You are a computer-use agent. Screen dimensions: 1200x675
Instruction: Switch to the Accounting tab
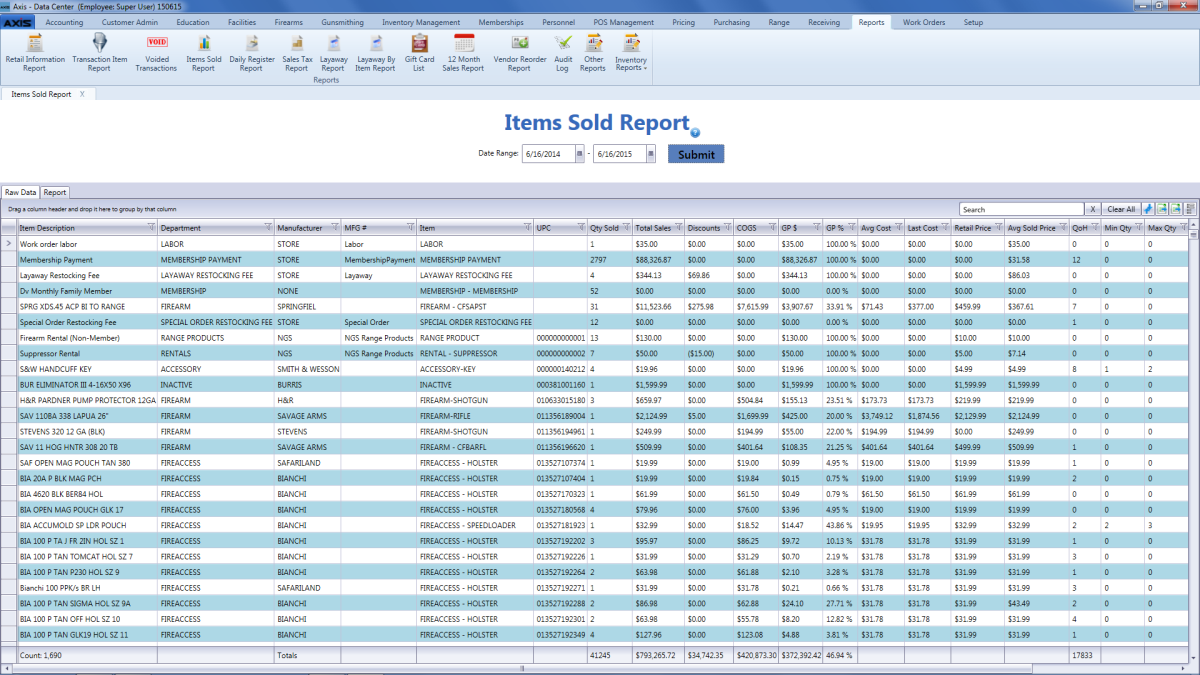pyautogui.click(x=64, y=22)
